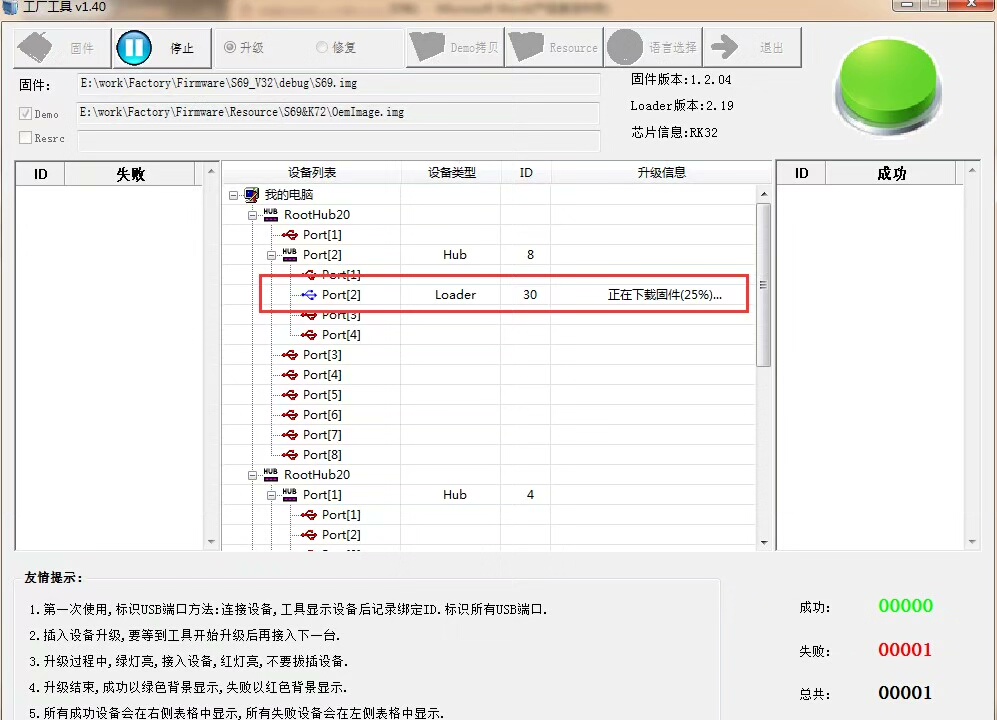Click the USB icon of Port[5]

pos(290,395)
